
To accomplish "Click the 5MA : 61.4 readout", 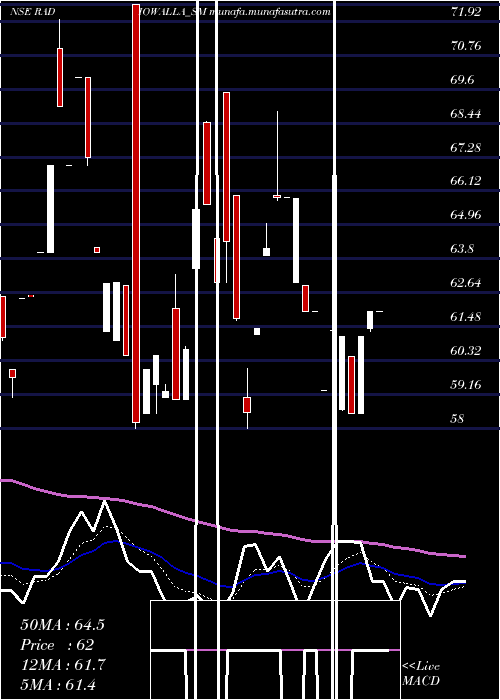I will coord(58,684).
